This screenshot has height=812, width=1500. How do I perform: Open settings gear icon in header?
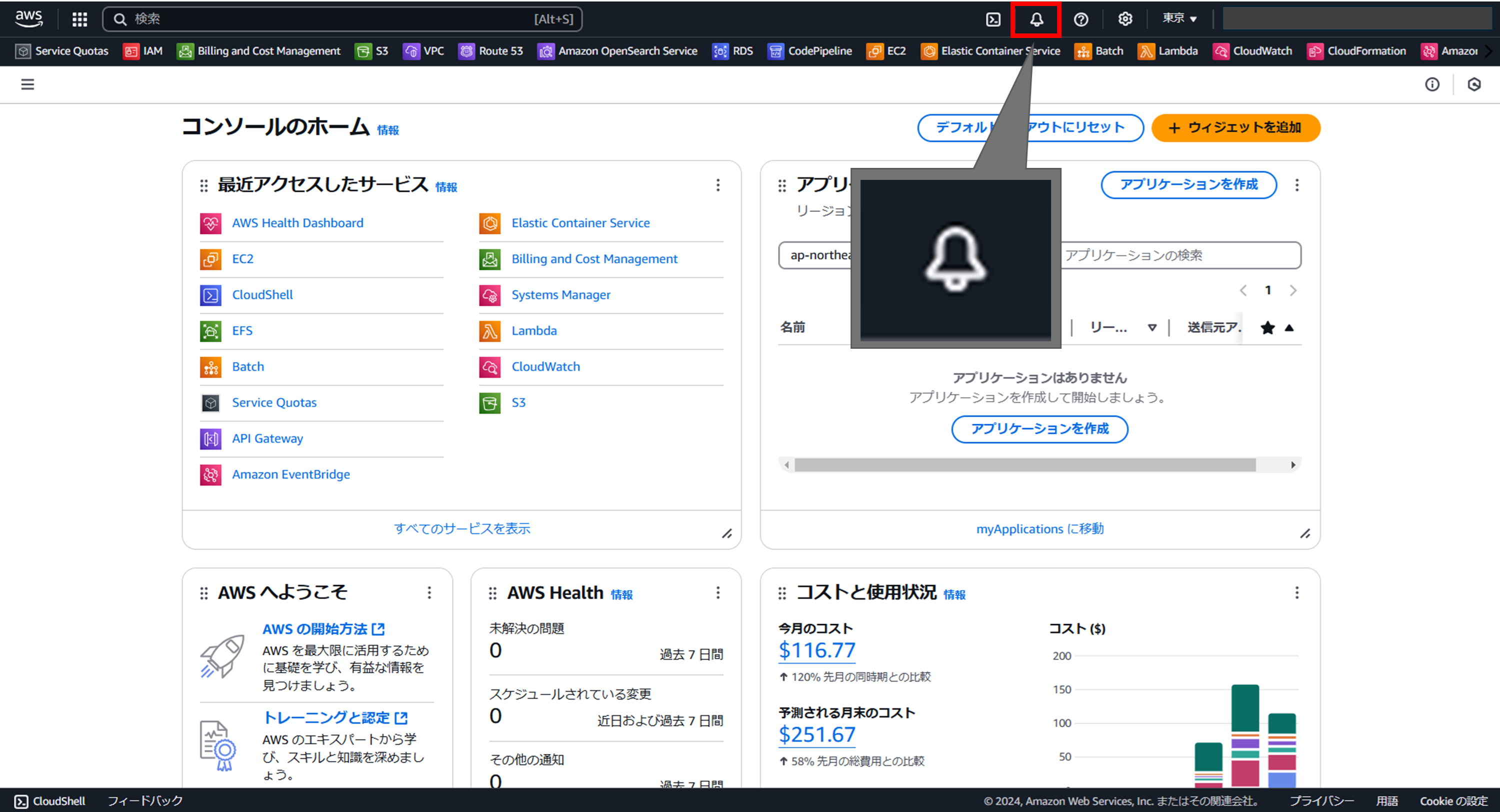pyautogui.click(x=1125, y=19)
